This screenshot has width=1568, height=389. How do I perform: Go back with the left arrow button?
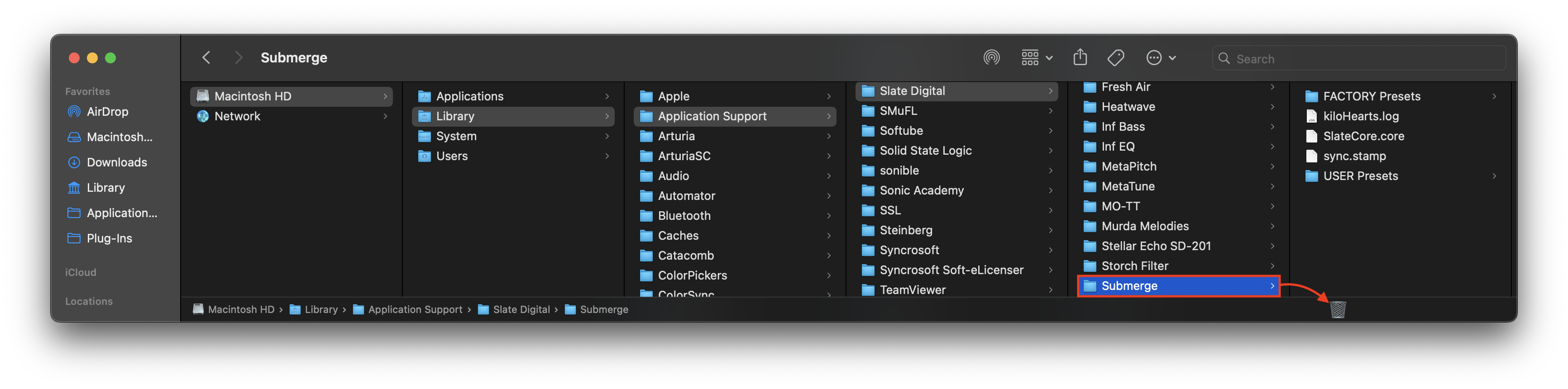point(206,58)
